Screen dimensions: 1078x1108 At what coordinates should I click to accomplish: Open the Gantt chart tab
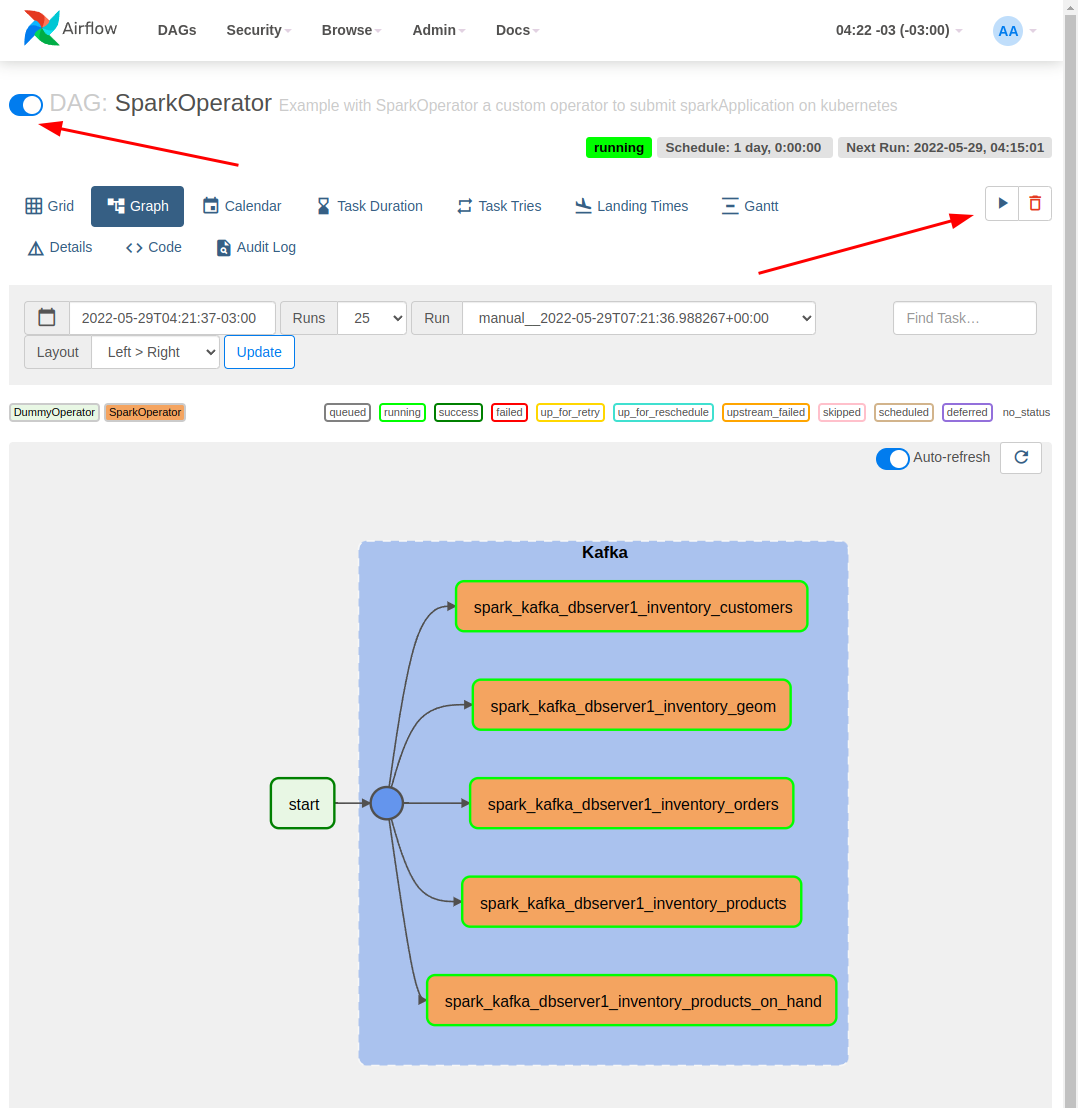click(750, 206)
